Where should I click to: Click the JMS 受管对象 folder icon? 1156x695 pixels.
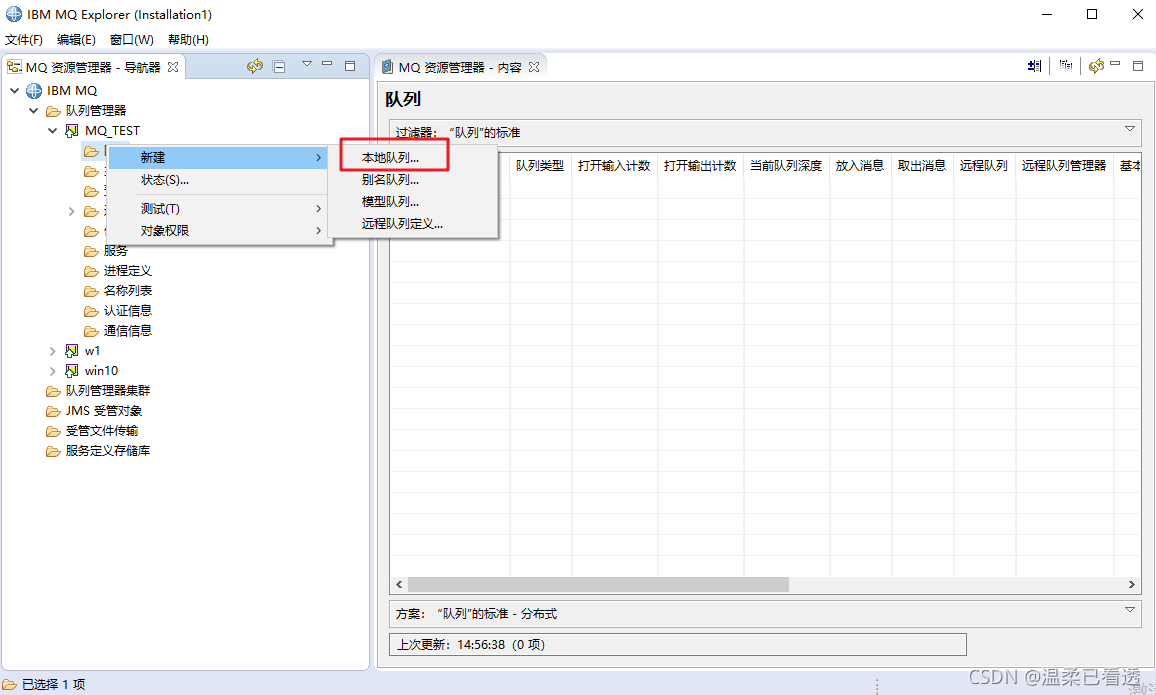pos(53,411)
